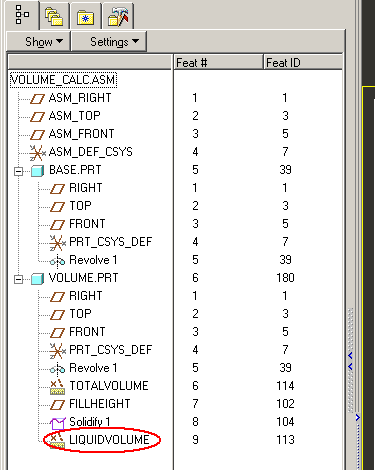Click the LIQUIDVOLUME label
Viewport: 375px width, 470px height.
coord(109,440)
